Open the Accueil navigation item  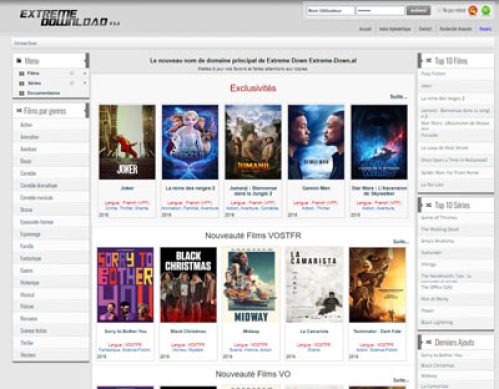[x=365, y=29]
